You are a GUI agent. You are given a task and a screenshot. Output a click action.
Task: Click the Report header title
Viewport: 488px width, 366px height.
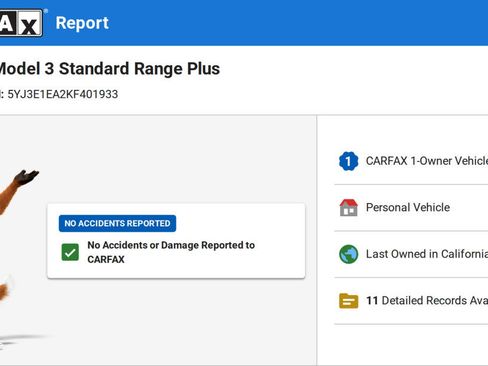[x=82, y=23]
